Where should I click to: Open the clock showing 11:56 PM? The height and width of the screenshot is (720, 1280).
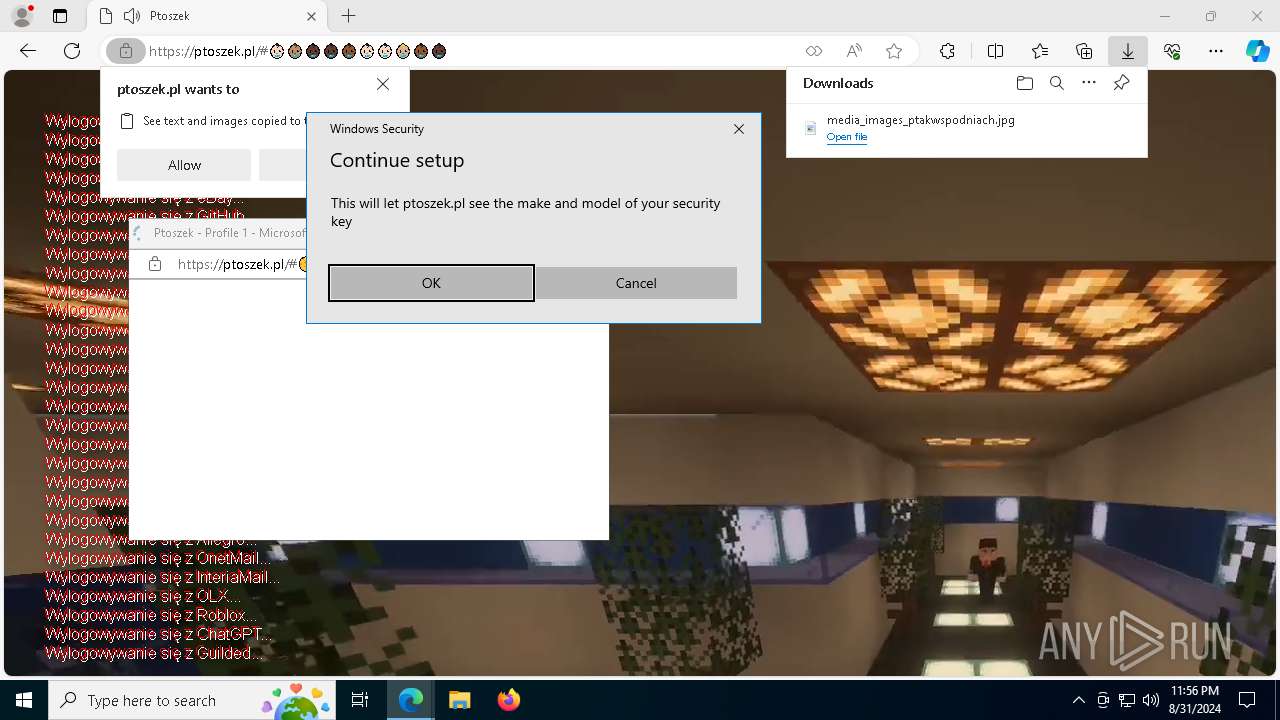(1194, 700)
